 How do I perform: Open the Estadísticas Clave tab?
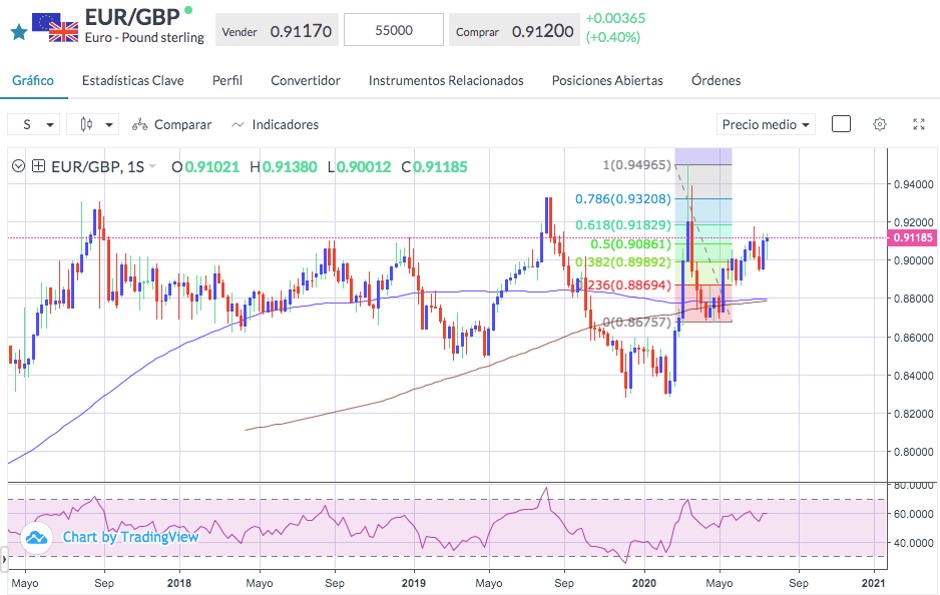click(133, 80)
